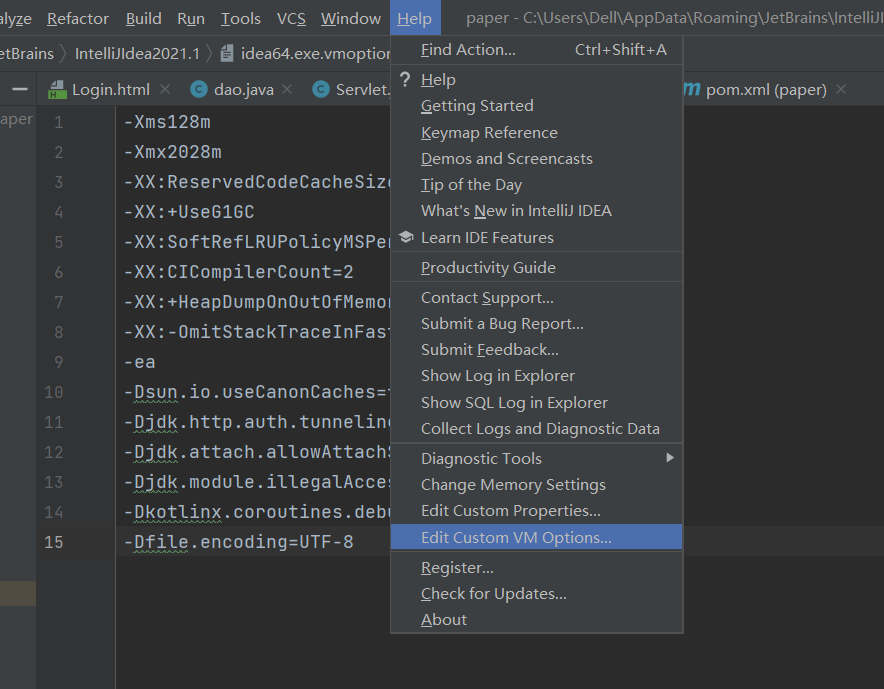The height and width of the screenshot is (689, 884).
Task: Open Getting Started from Help menu
Action: pos(536,105)
